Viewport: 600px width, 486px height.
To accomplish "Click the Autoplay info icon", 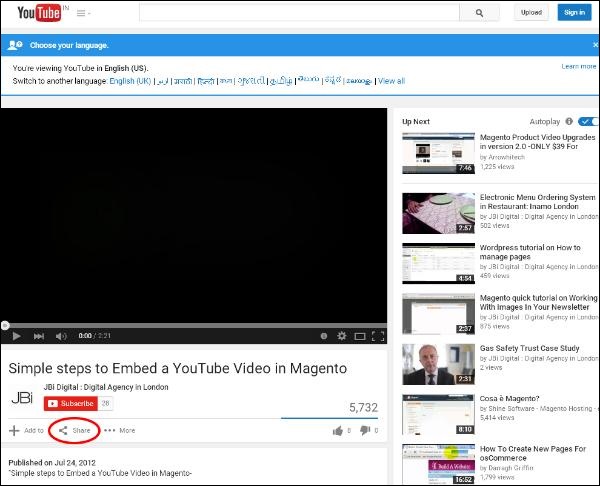I will point(569,121).
